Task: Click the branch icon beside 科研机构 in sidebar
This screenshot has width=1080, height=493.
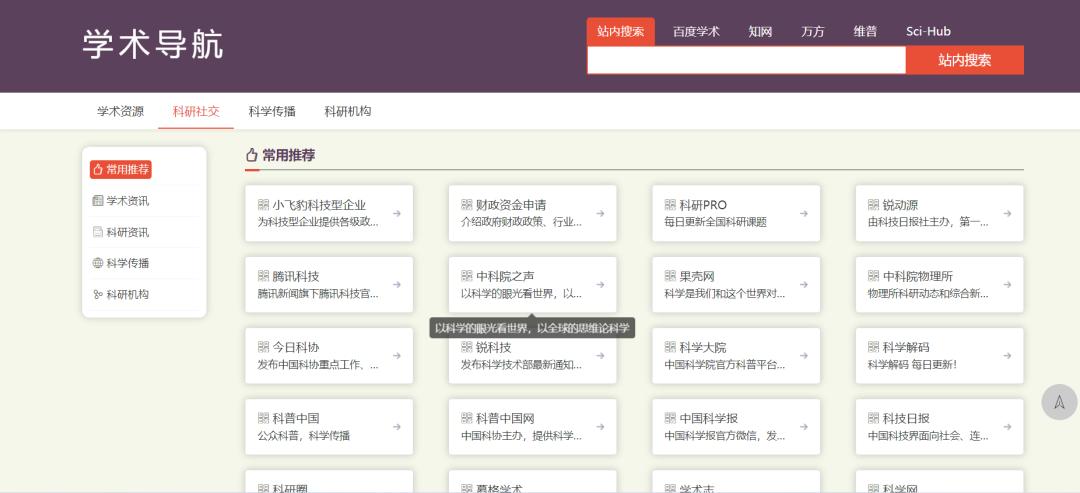Action: point(98,294)
